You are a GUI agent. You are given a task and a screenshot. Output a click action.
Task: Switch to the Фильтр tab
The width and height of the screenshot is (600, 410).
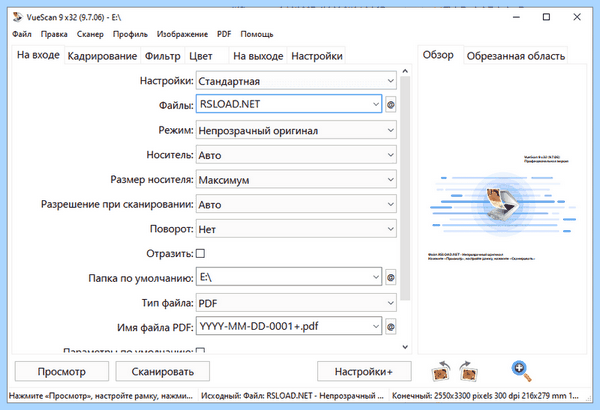click(x=163, y=56)
